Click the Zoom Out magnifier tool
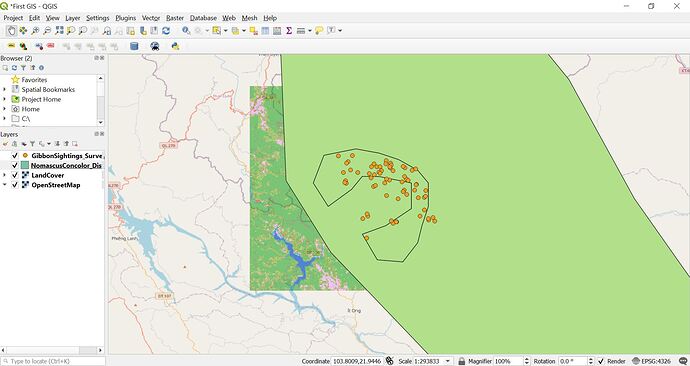Viewport: 690px width, 366px height. [x=47, y=31]
